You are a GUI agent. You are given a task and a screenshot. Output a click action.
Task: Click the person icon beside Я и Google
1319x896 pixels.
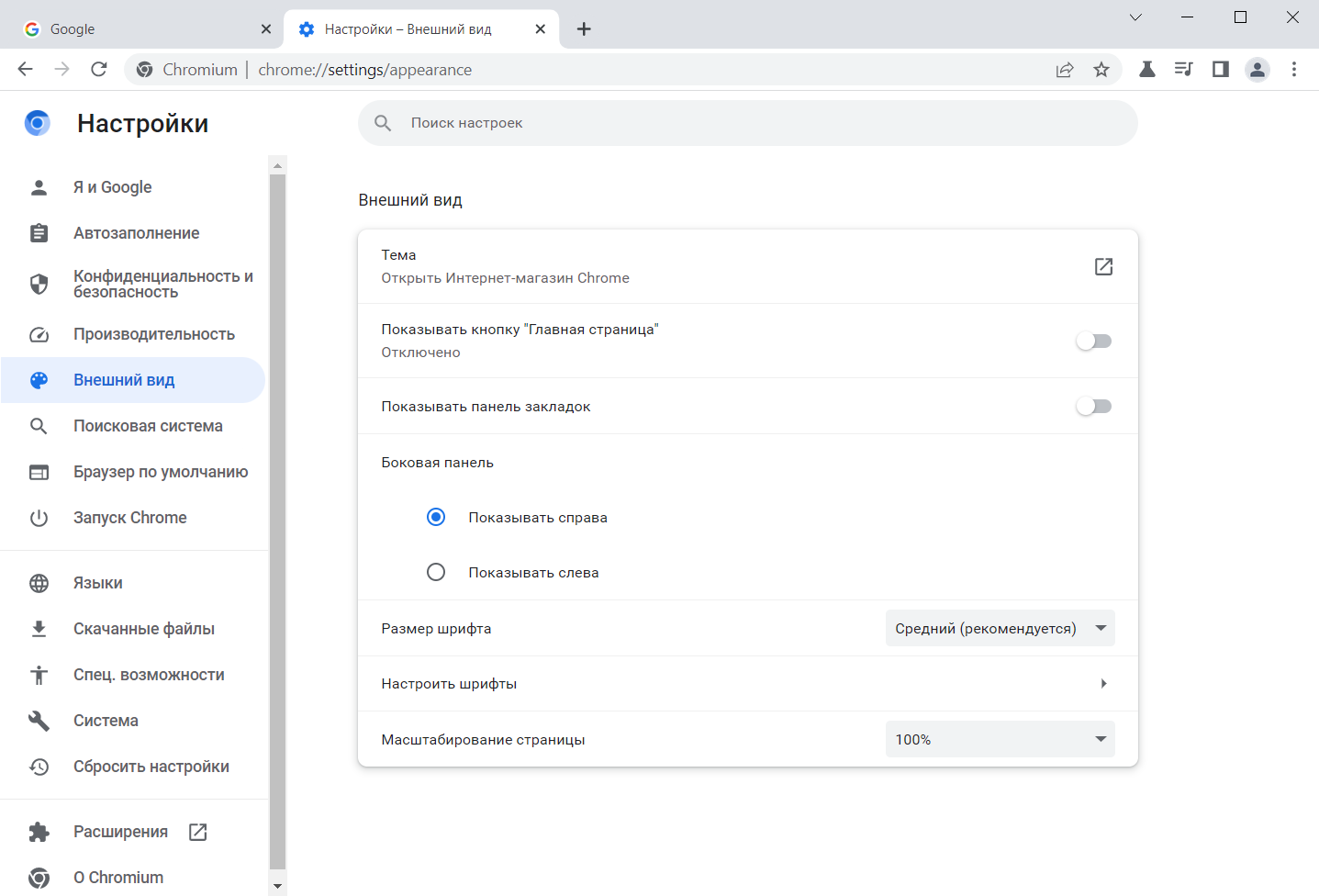coord(39,187)
